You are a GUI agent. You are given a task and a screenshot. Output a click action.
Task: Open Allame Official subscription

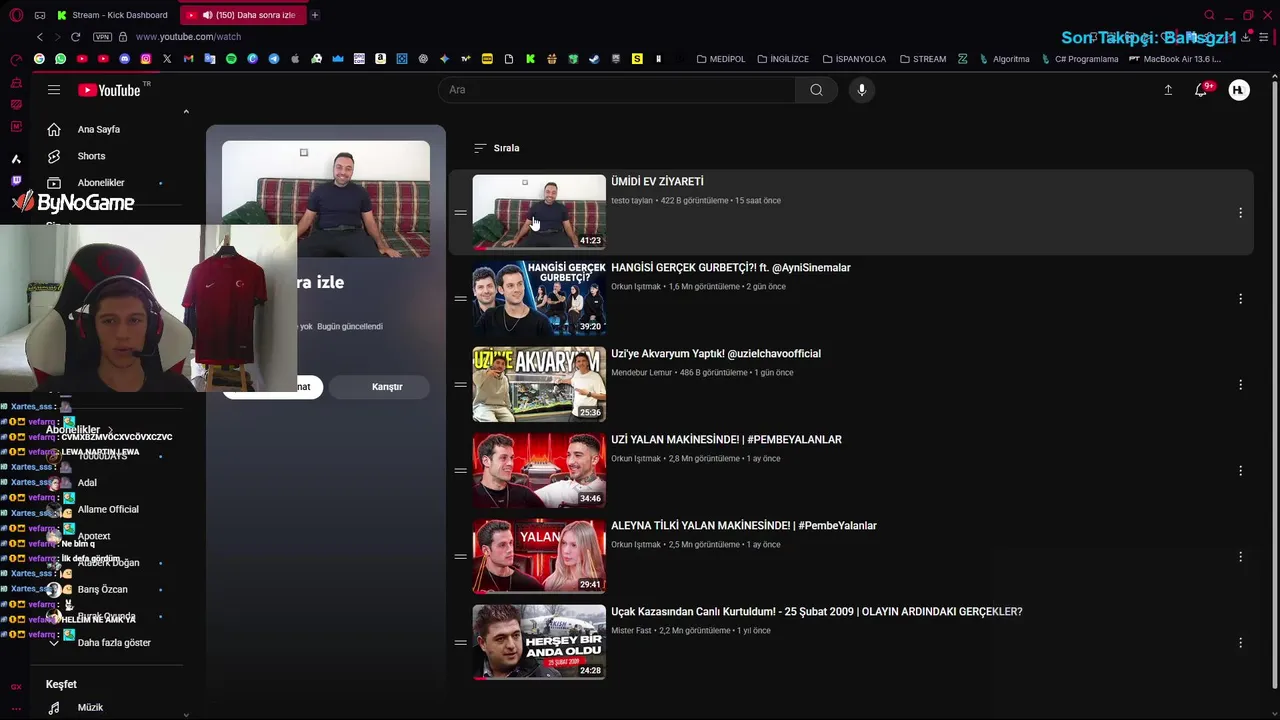click(108, 509)
